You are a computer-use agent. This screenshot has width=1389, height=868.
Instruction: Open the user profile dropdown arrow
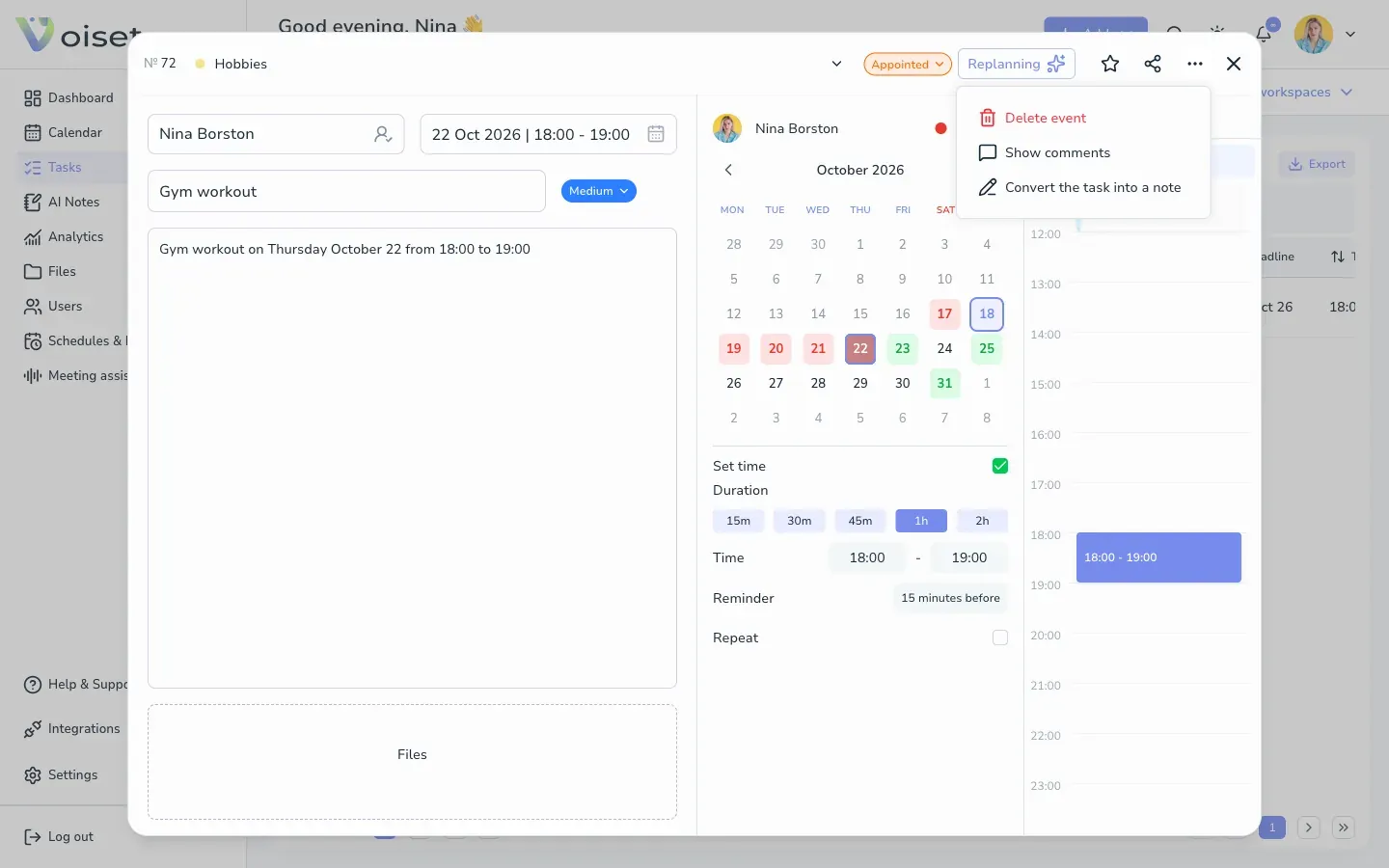tap(1350, 35)
